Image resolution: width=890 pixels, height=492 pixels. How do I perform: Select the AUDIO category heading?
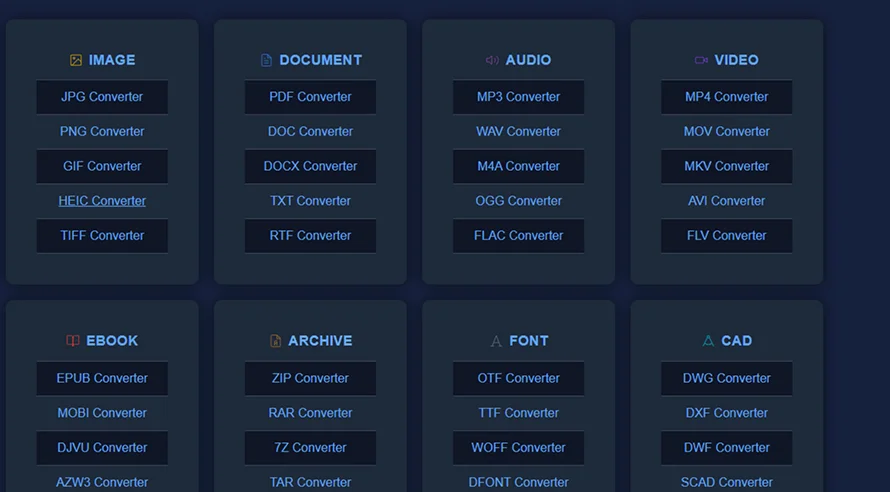tap(528, 60)
